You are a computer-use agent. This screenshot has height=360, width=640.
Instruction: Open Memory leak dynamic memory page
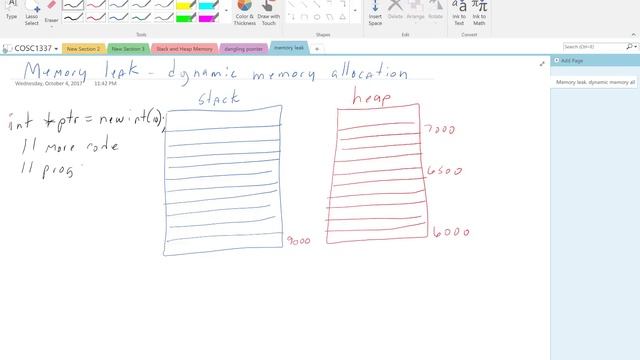[595, 82]
